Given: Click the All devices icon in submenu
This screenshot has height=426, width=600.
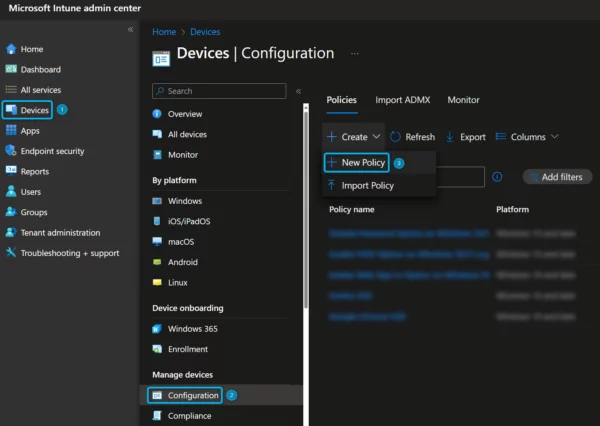Looking at the screenshot, I should tap(157, 134).
